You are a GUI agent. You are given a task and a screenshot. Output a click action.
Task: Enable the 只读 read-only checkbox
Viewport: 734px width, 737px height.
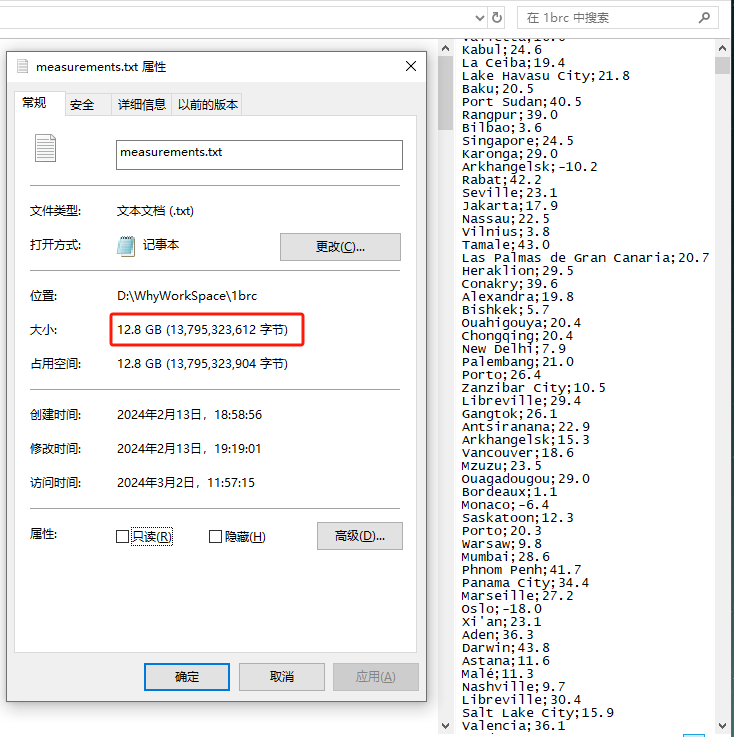click(122, 536)
